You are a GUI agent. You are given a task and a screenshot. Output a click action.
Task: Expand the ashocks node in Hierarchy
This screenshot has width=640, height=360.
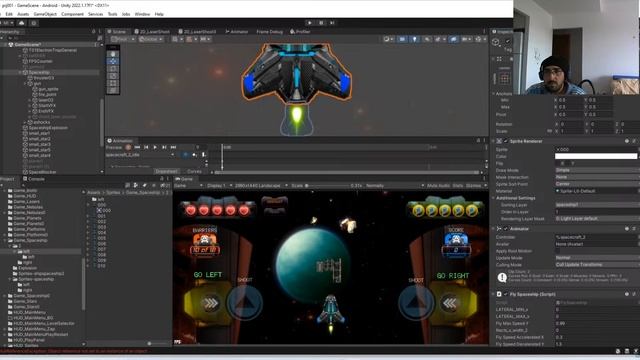click(x=25, y=122)
